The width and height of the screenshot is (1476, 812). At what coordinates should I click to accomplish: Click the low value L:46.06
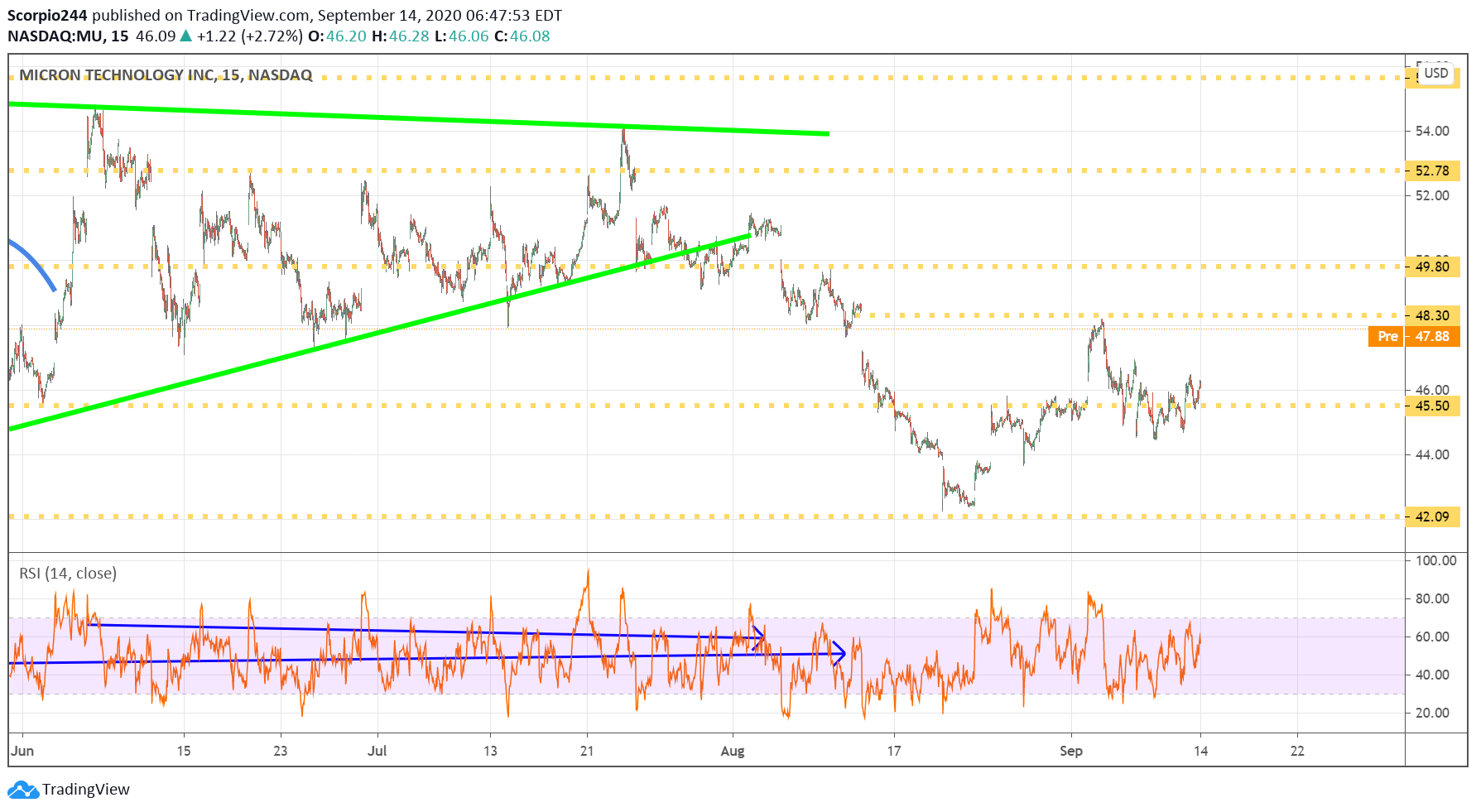[462, 36]
